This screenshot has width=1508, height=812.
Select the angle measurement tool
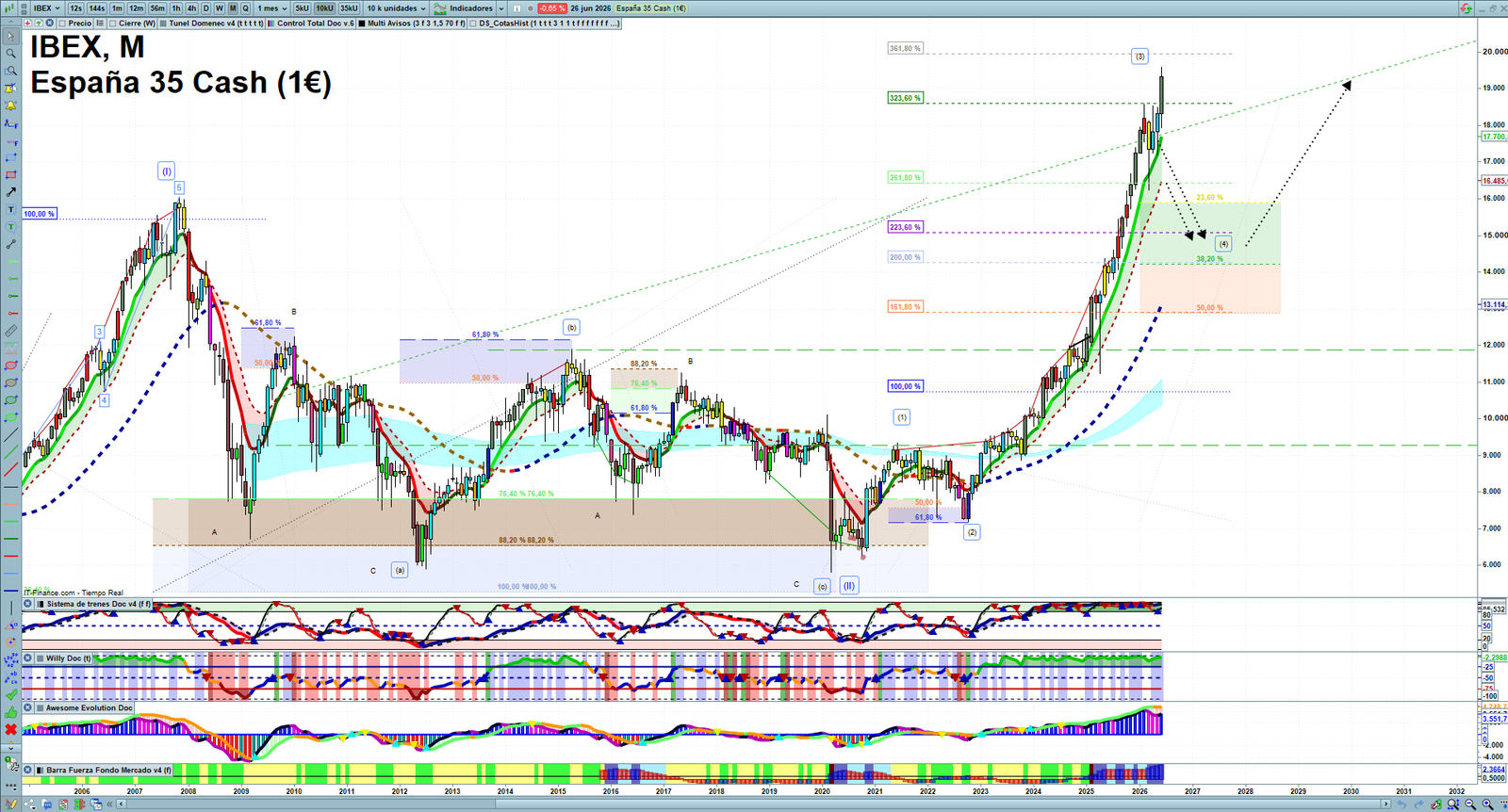click(x=10, y=625)
